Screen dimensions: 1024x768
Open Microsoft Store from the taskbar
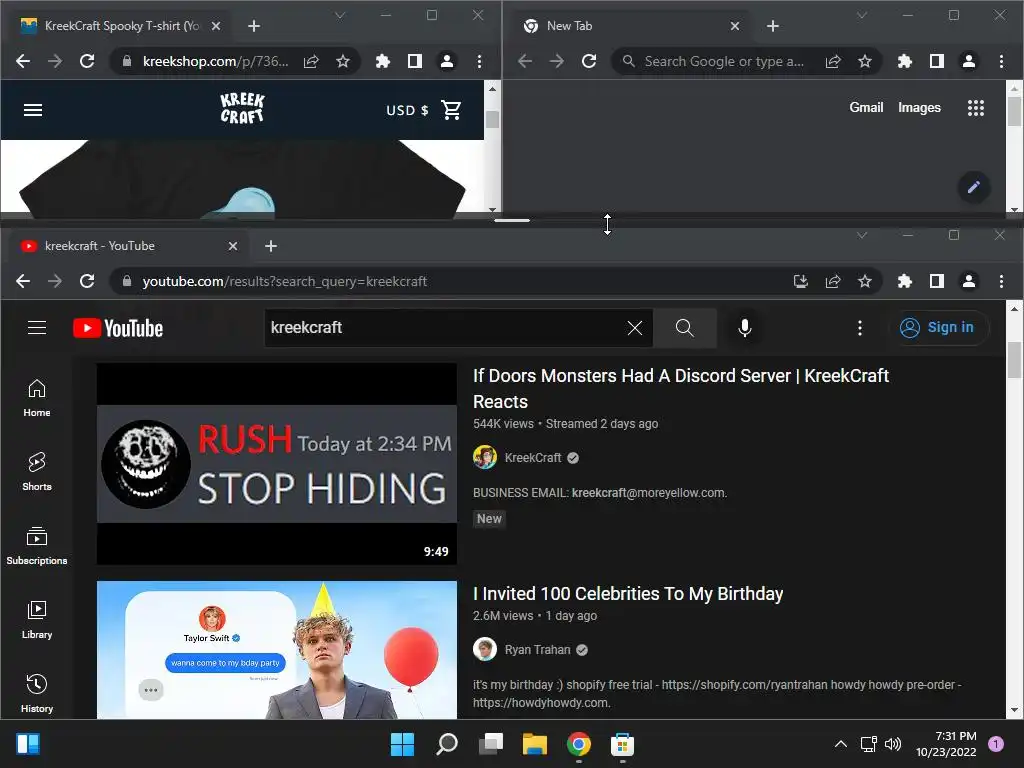click(622, 744)
